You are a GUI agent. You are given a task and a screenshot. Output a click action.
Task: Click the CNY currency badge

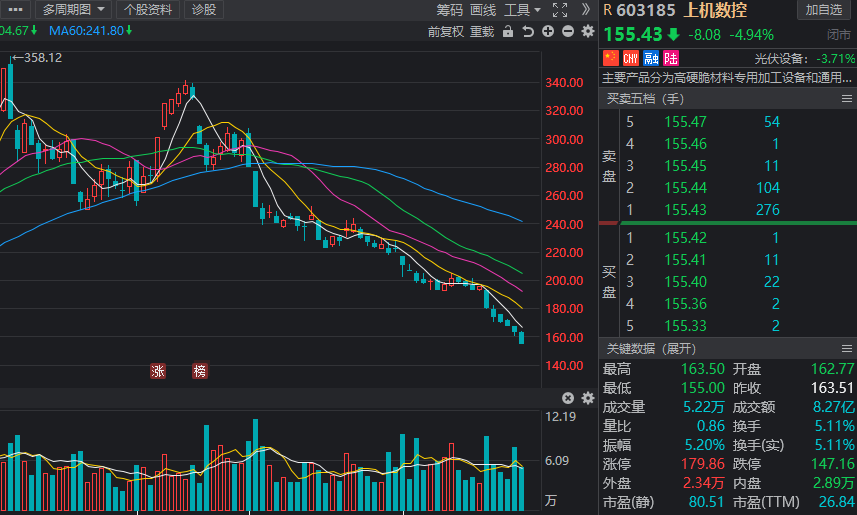(631, 58)
